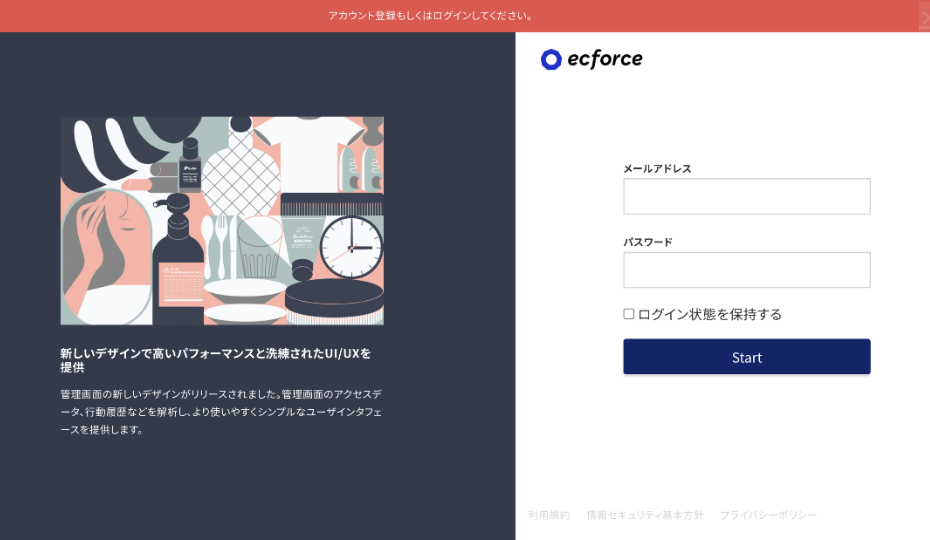Click the ecforce logo
The image size is (930, 540).
591,59
